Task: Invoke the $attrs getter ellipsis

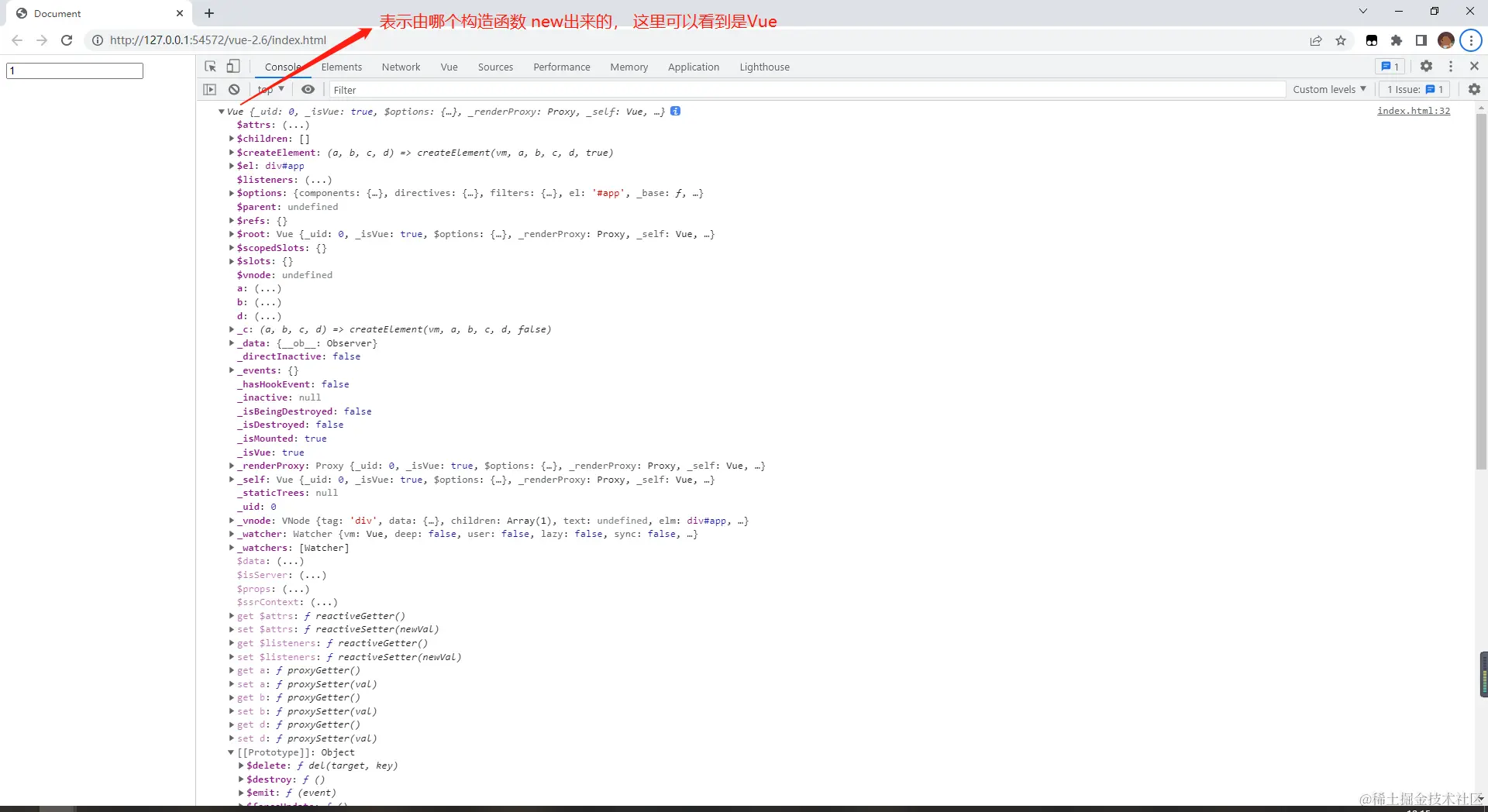Action: point(295,125)
